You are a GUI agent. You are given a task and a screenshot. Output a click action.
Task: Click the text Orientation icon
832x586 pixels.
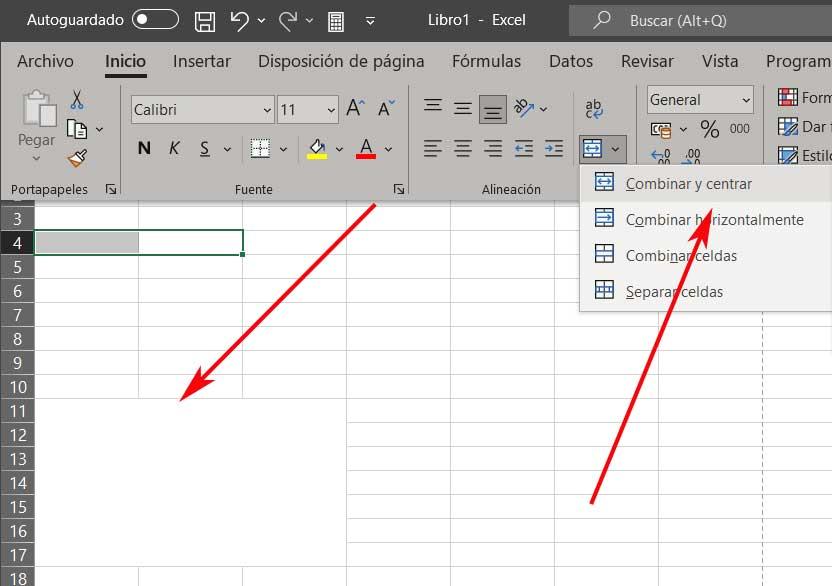pos(524,108)
